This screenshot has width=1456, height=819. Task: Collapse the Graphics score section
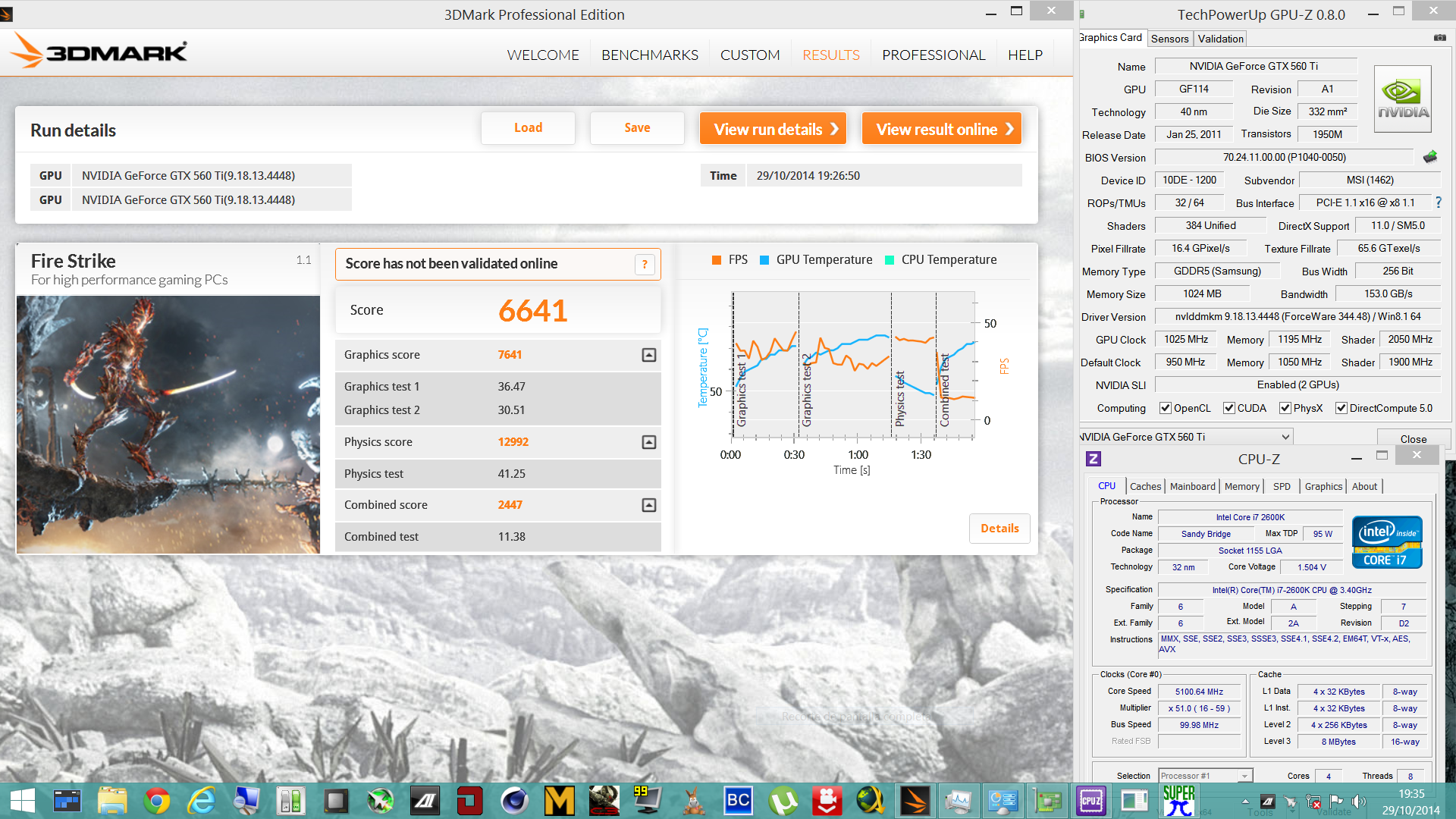tap(649, 355)
